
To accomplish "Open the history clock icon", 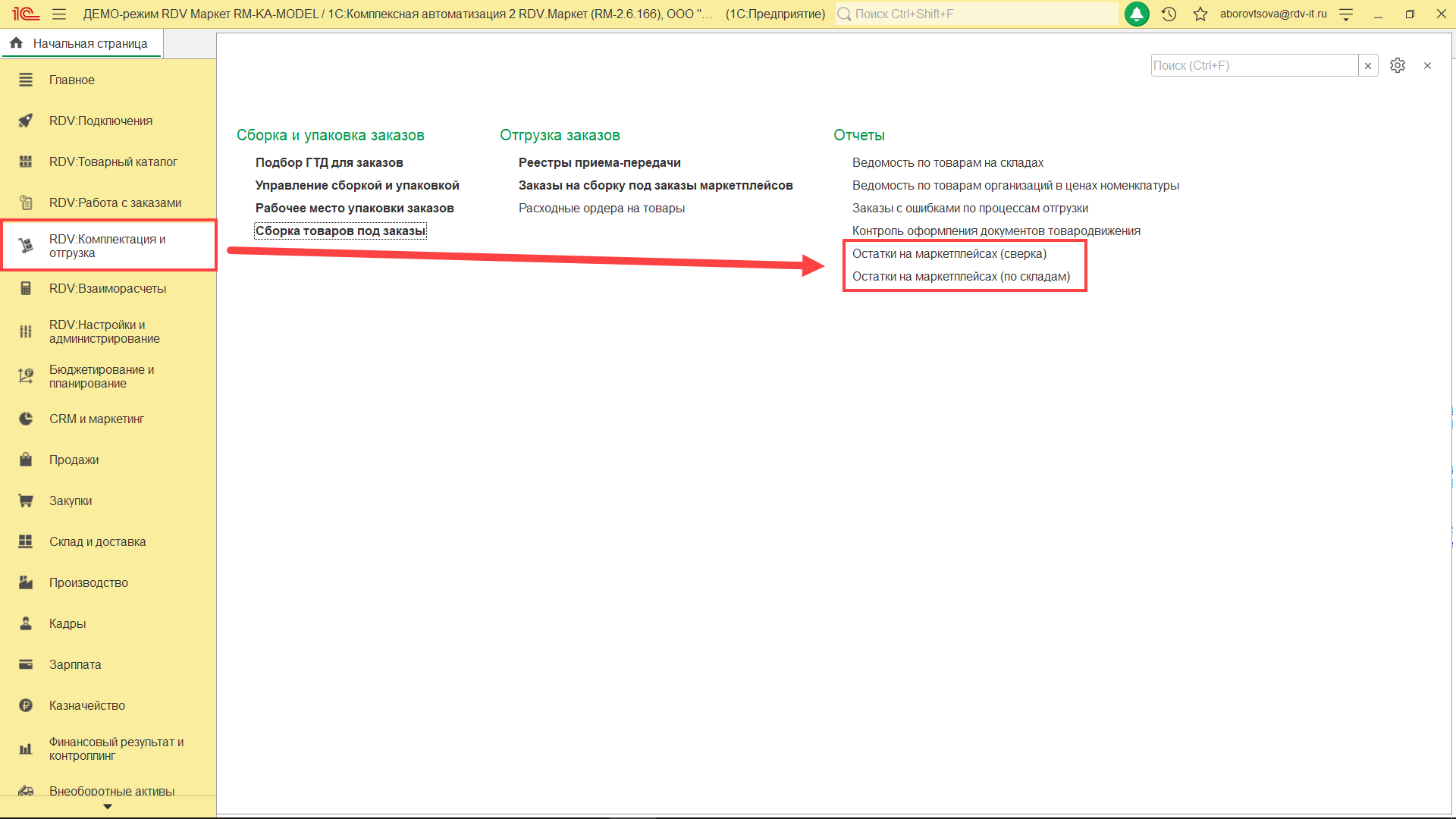I will point(1169,14).
